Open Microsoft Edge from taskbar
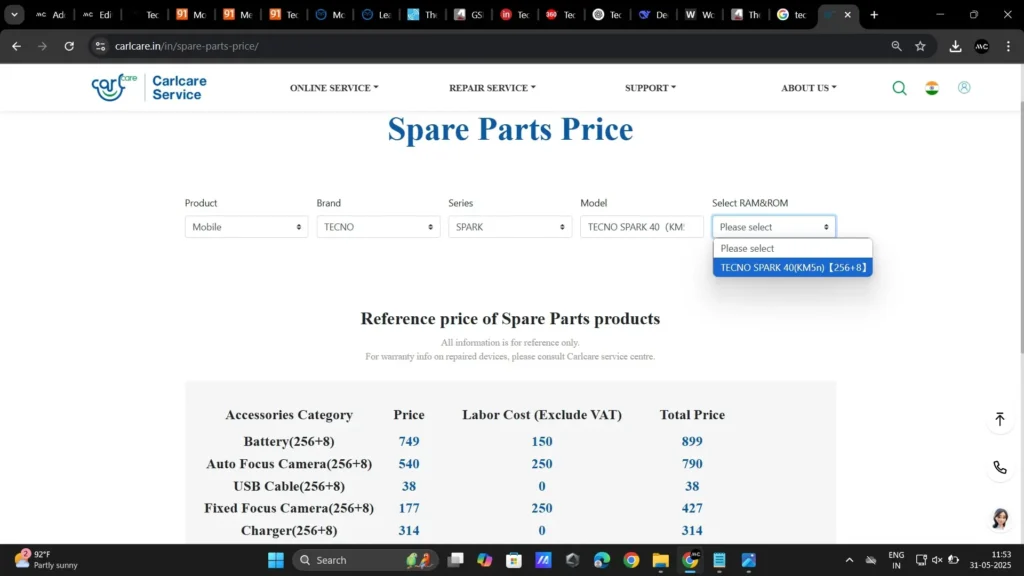The image size is (1024, 576). coord(601,560)
